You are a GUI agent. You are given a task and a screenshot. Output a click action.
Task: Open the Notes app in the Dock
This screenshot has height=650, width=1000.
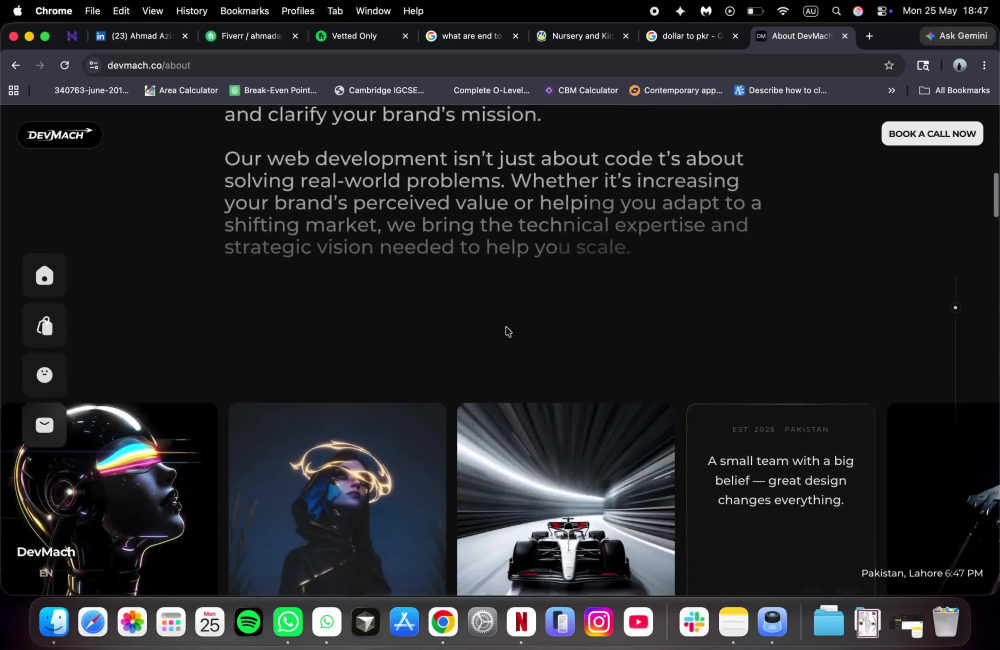(733, 622)
